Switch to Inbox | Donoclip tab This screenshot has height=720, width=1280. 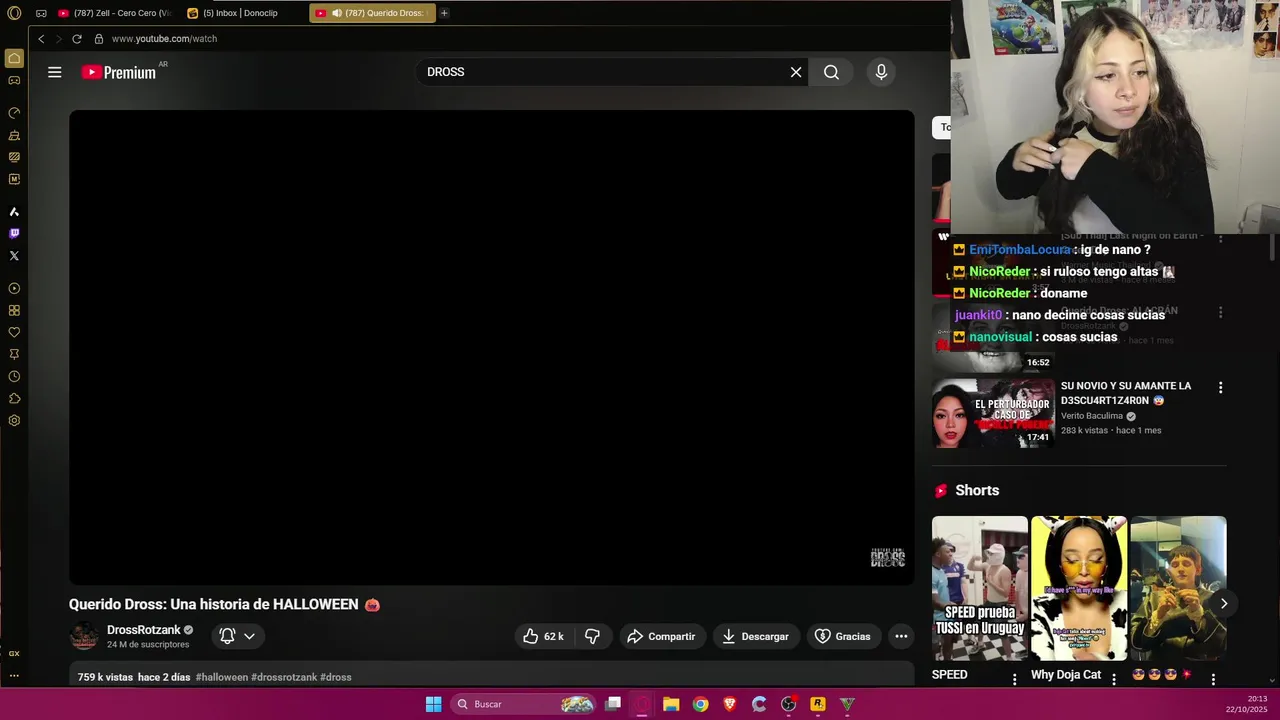240,13
